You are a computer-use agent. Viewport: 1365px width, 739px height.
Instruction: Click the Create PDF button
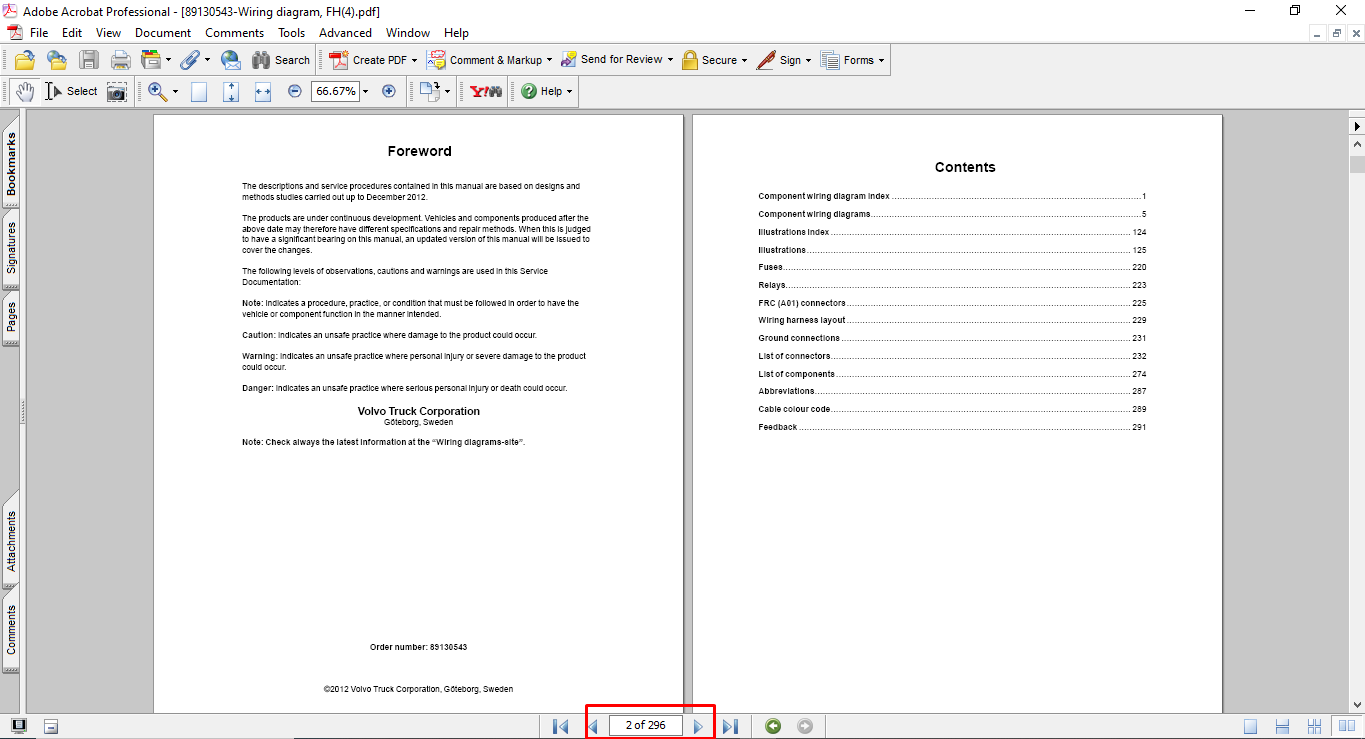pos(369,60)
